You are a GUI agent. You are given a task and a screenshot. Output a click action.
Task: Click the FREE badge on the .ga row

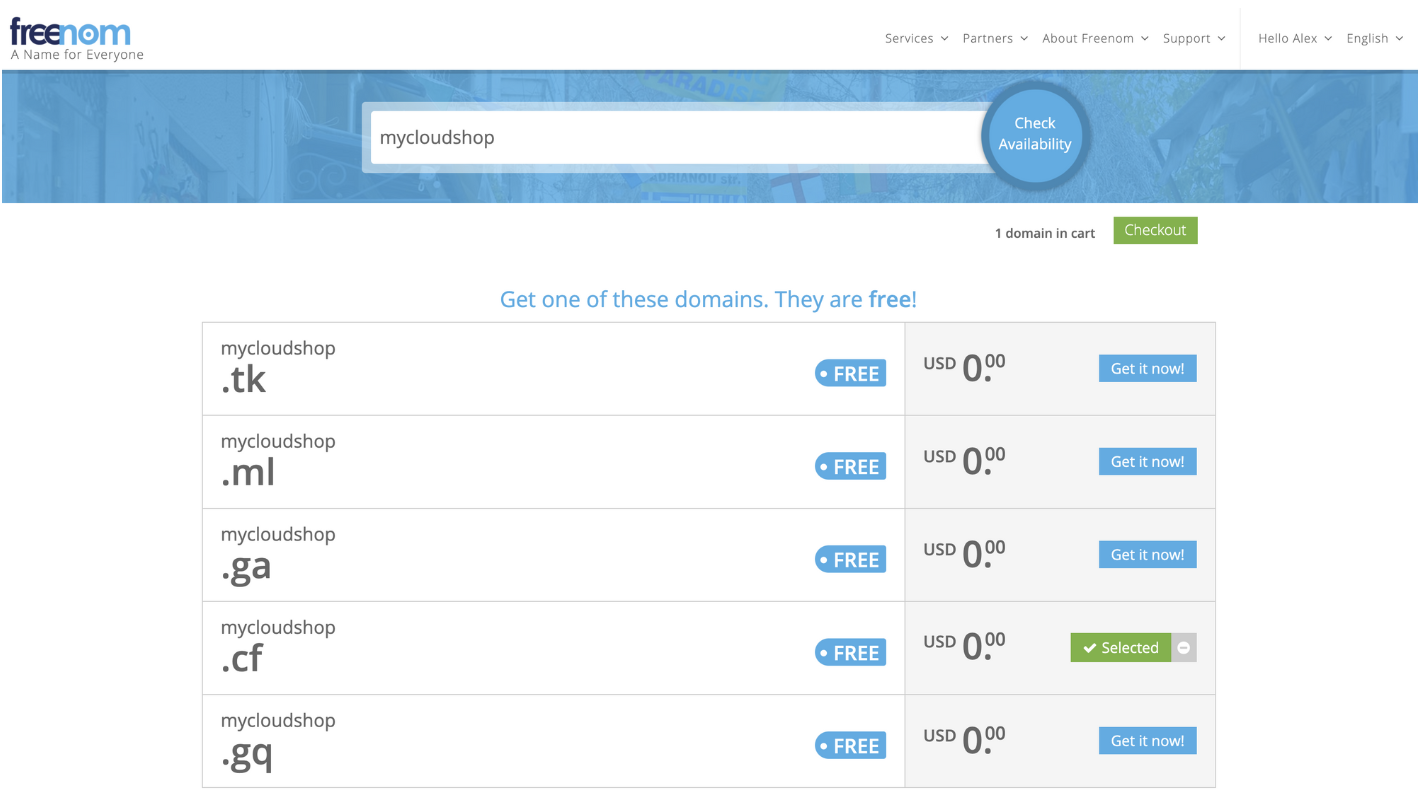[x=850, y=560]
